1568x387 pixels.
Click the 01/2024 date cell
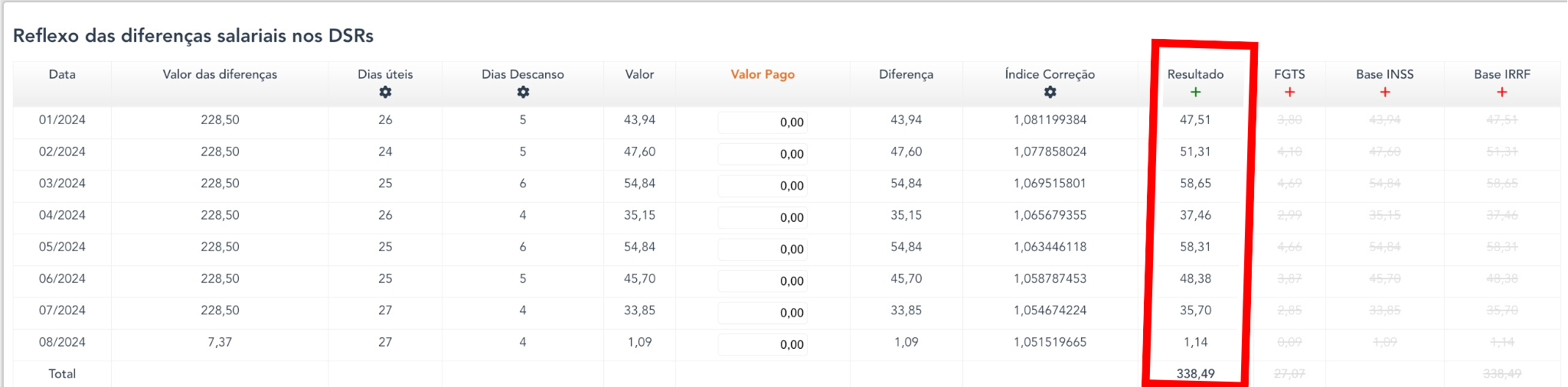coord(62,120)
